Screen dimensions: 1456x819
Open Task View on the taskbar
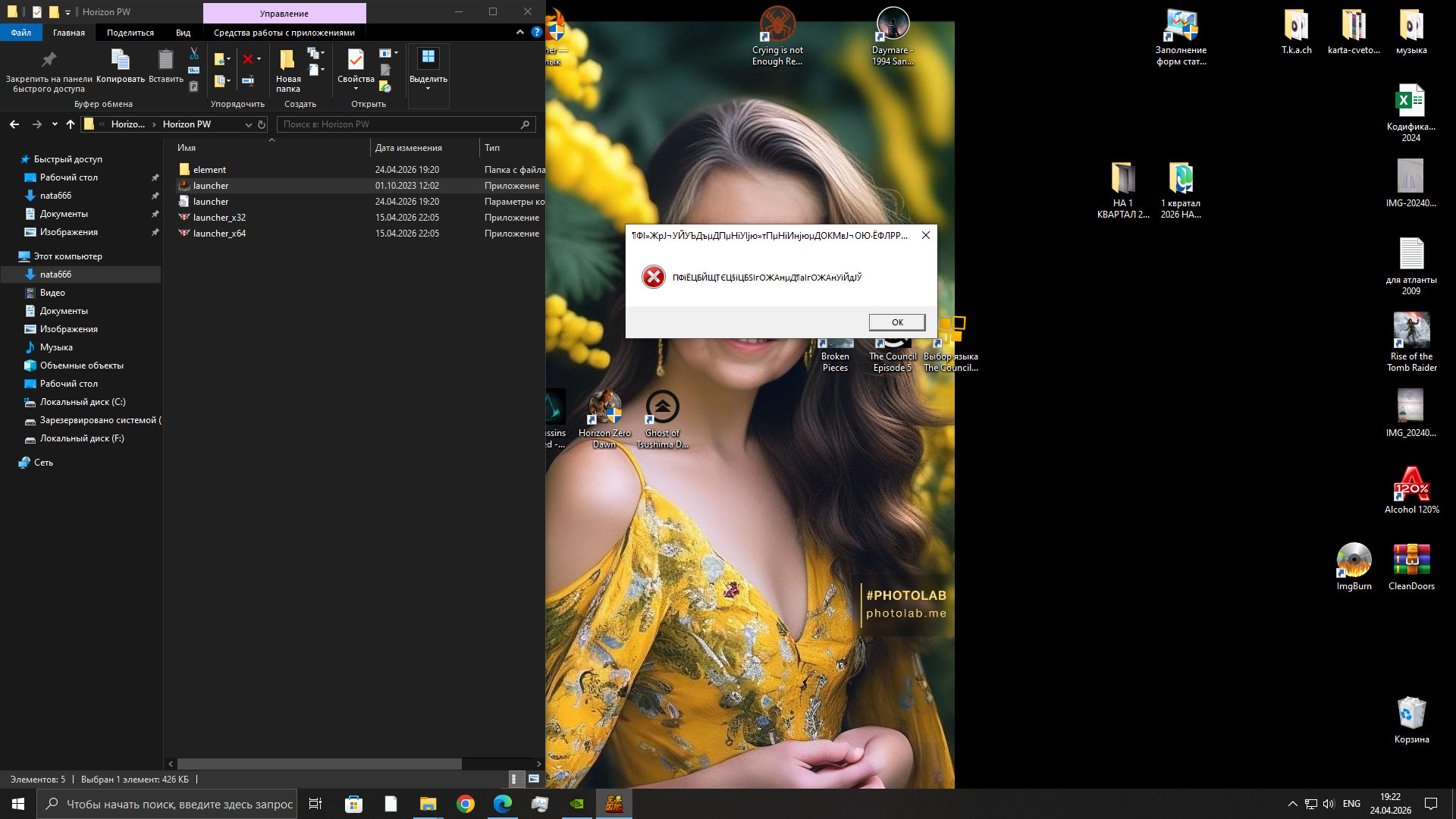coord(315,804)
